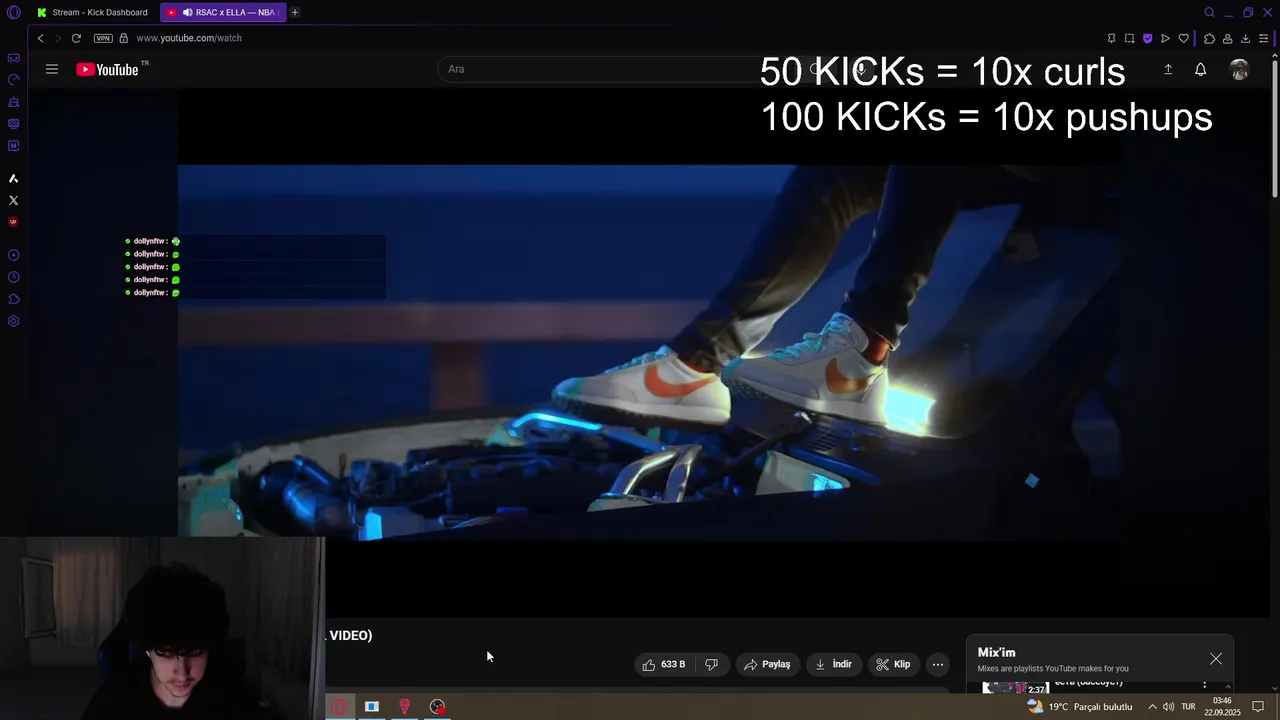Viewport: 1280px width, 720px height.
Task: Open Windows notification center
Action: coord(1258,706)
